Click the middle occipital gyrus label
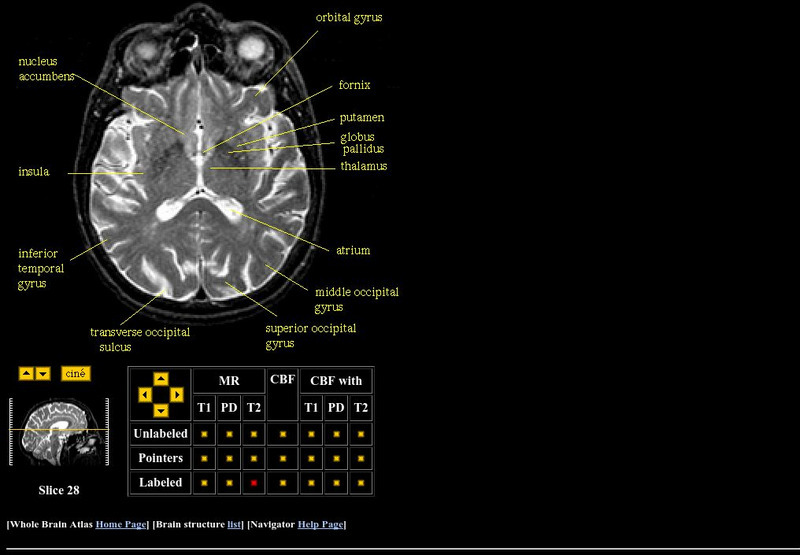The image size is (800, 555). point(357,300)
